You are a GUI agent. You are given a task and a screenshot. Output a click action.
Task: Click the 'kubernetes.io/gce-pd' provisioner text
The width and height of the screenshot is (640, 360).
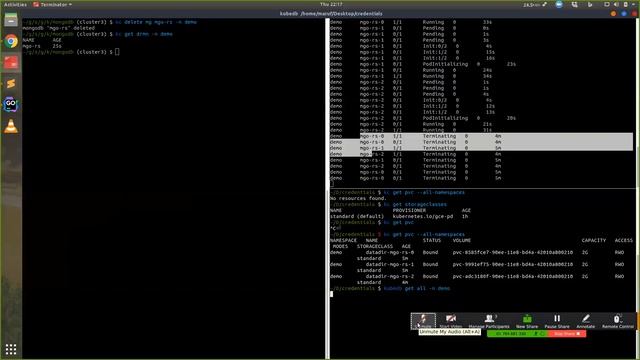pos(422,216)
